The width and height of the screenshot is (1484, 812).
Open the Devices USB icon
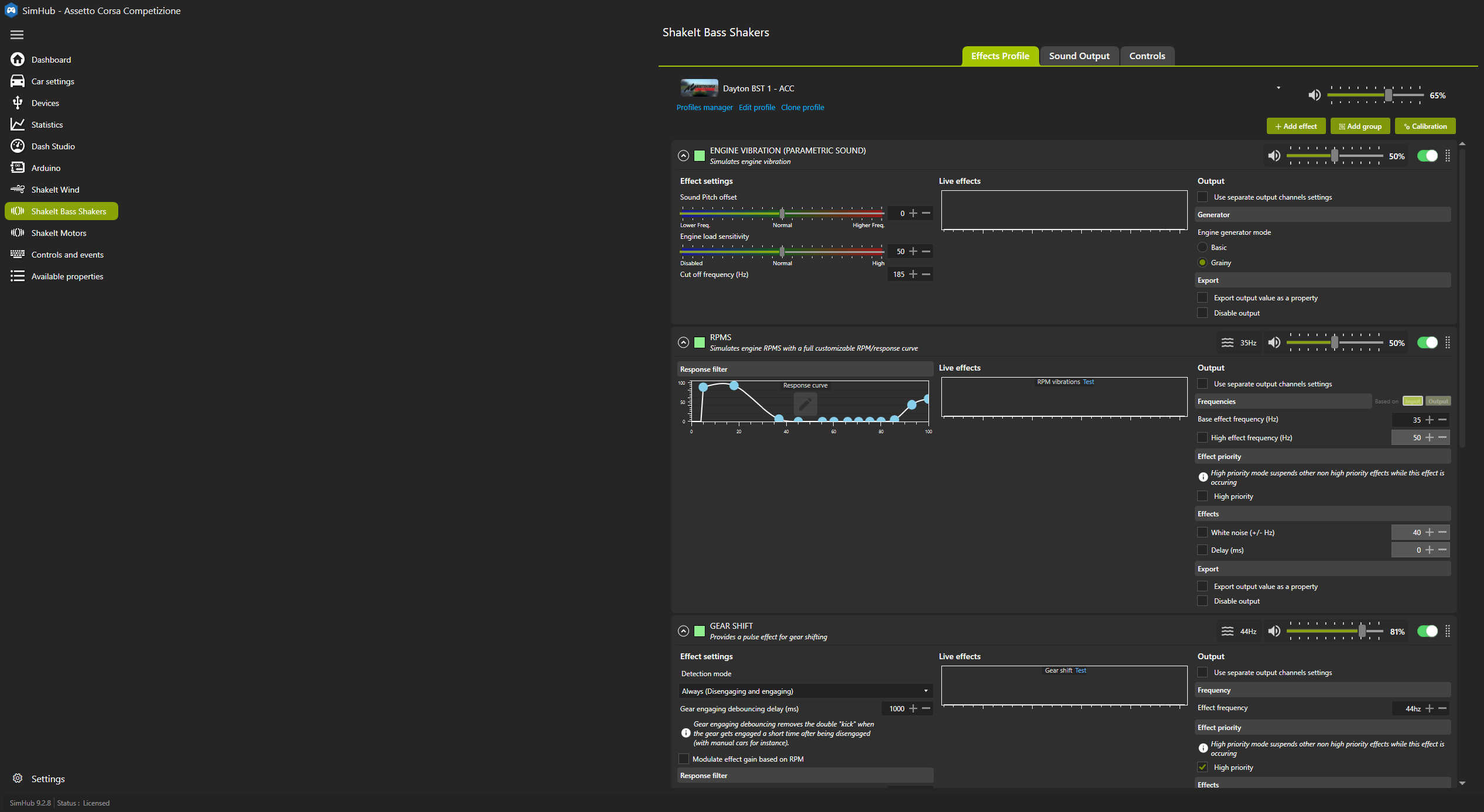18,103
